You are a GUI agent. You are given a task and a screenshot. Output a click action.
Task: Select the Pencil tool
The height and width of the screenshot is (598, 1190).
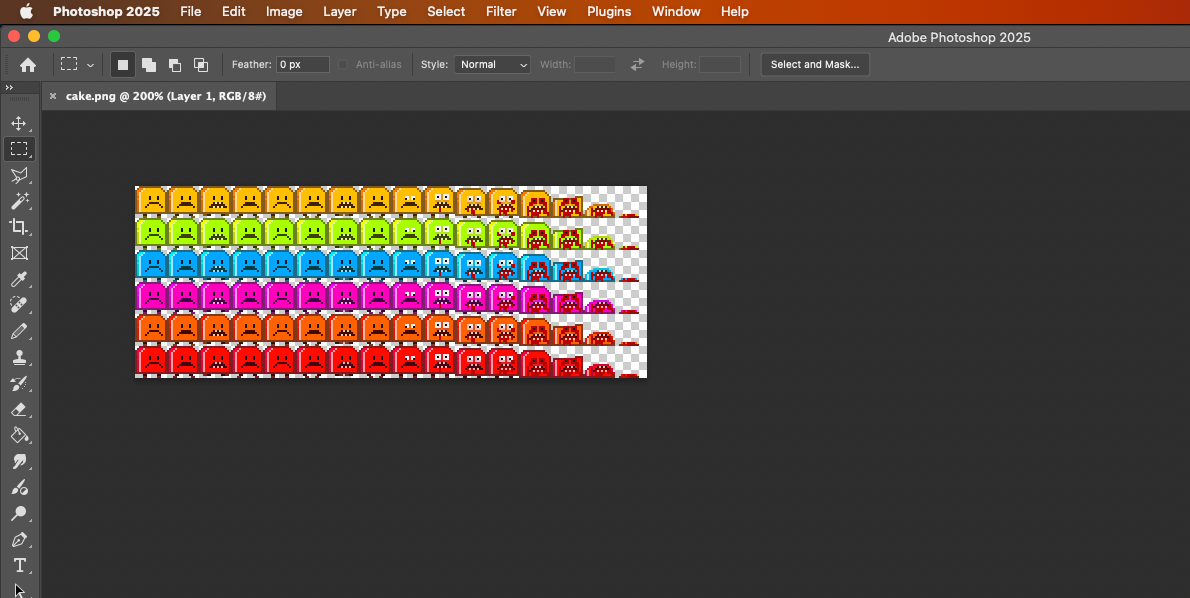coord(19,331)
